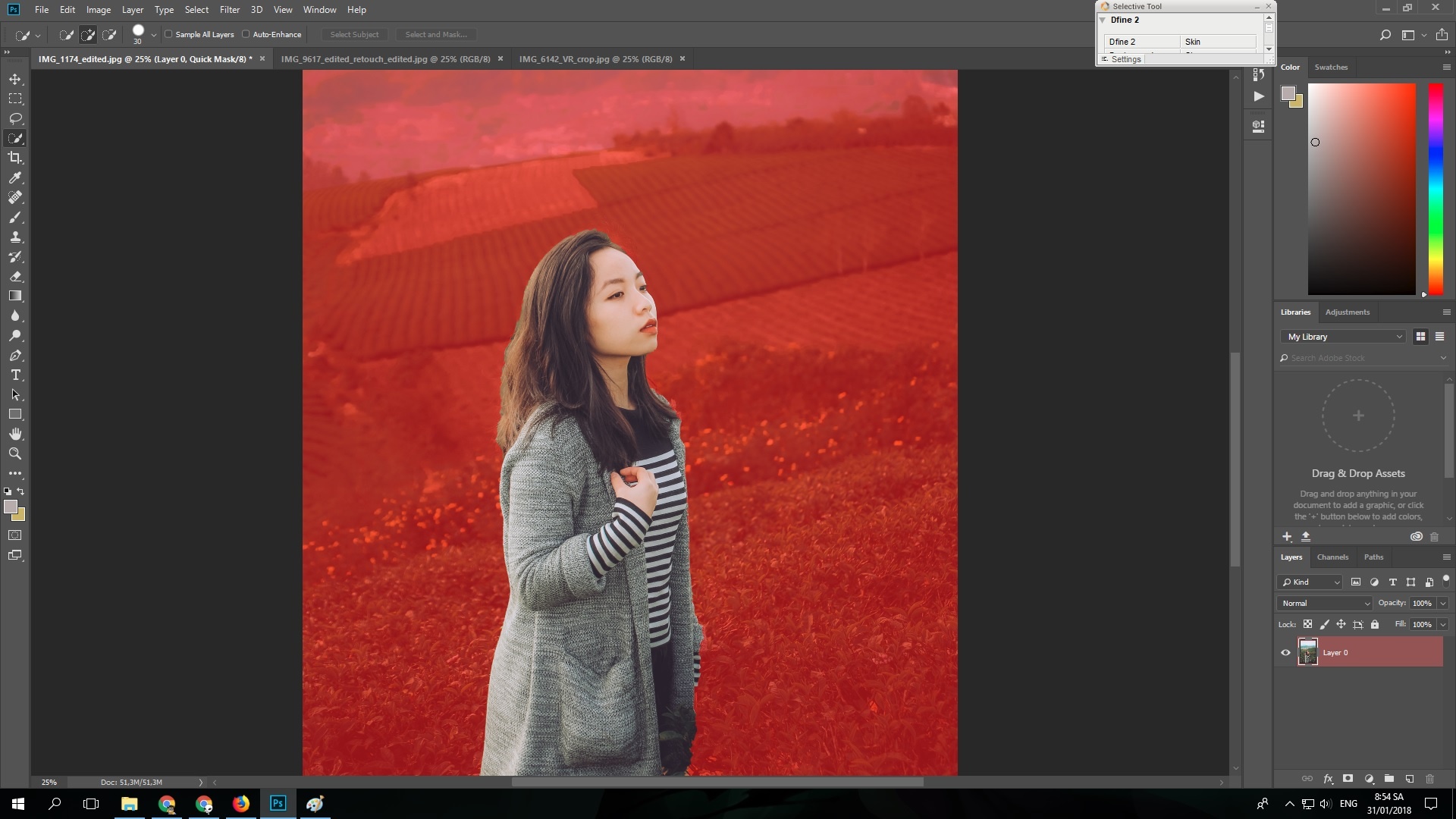The image size is (1456, 819).
Task: Select the Hand tool
Action: [15, 434]
